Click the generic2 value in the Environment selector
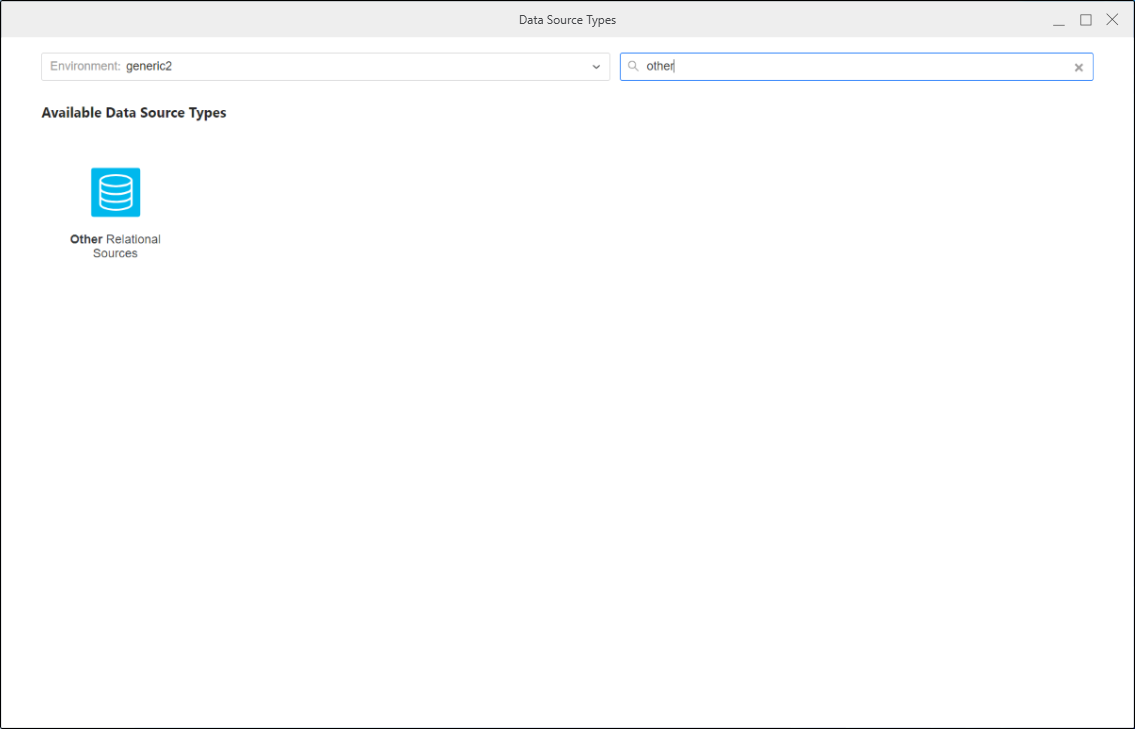 click(149, 67)
